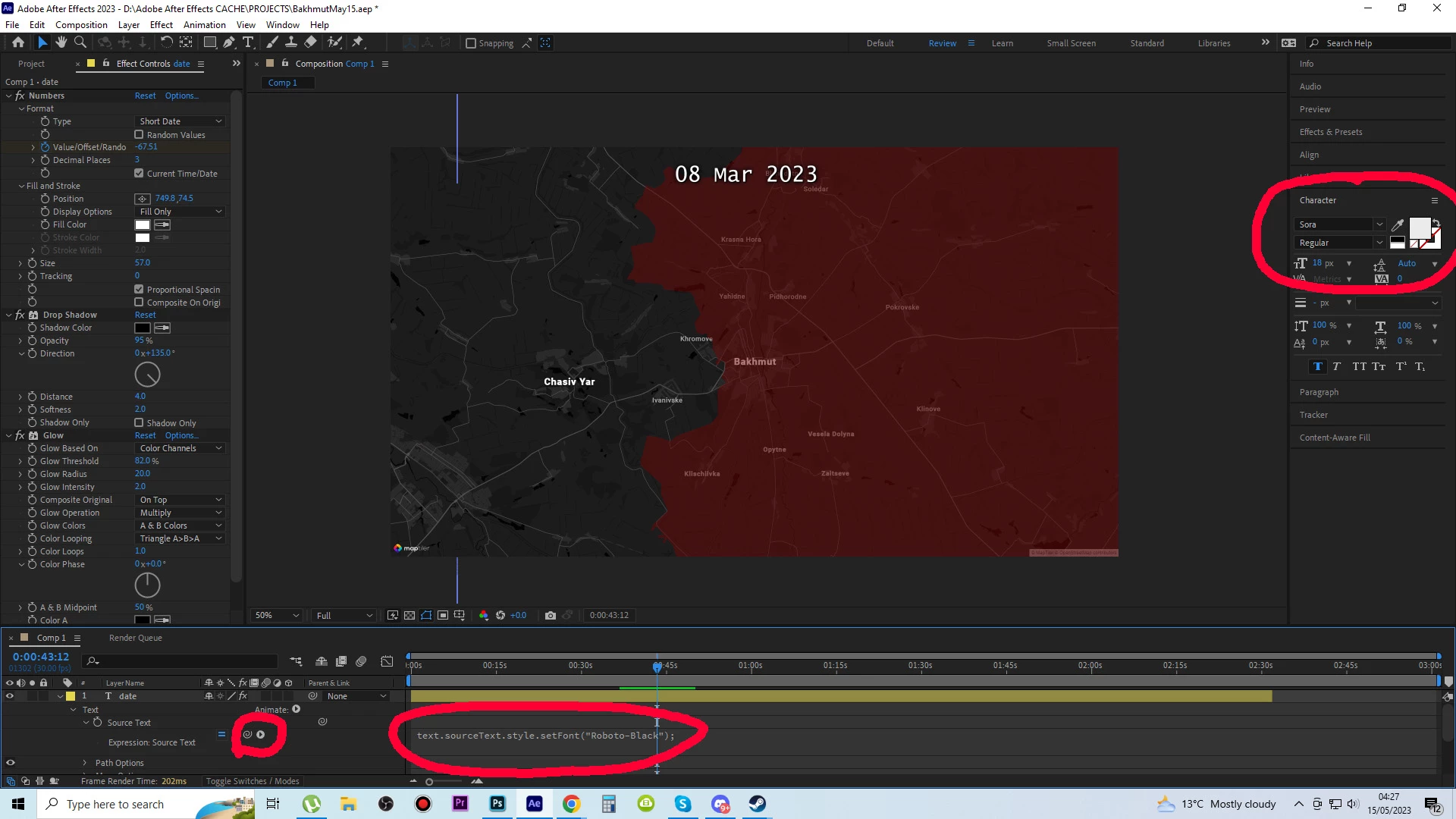Viewport: 1456px width, 819px height.
Task: Switch to the Render Queue tab
Action: (x=135, y=638)
